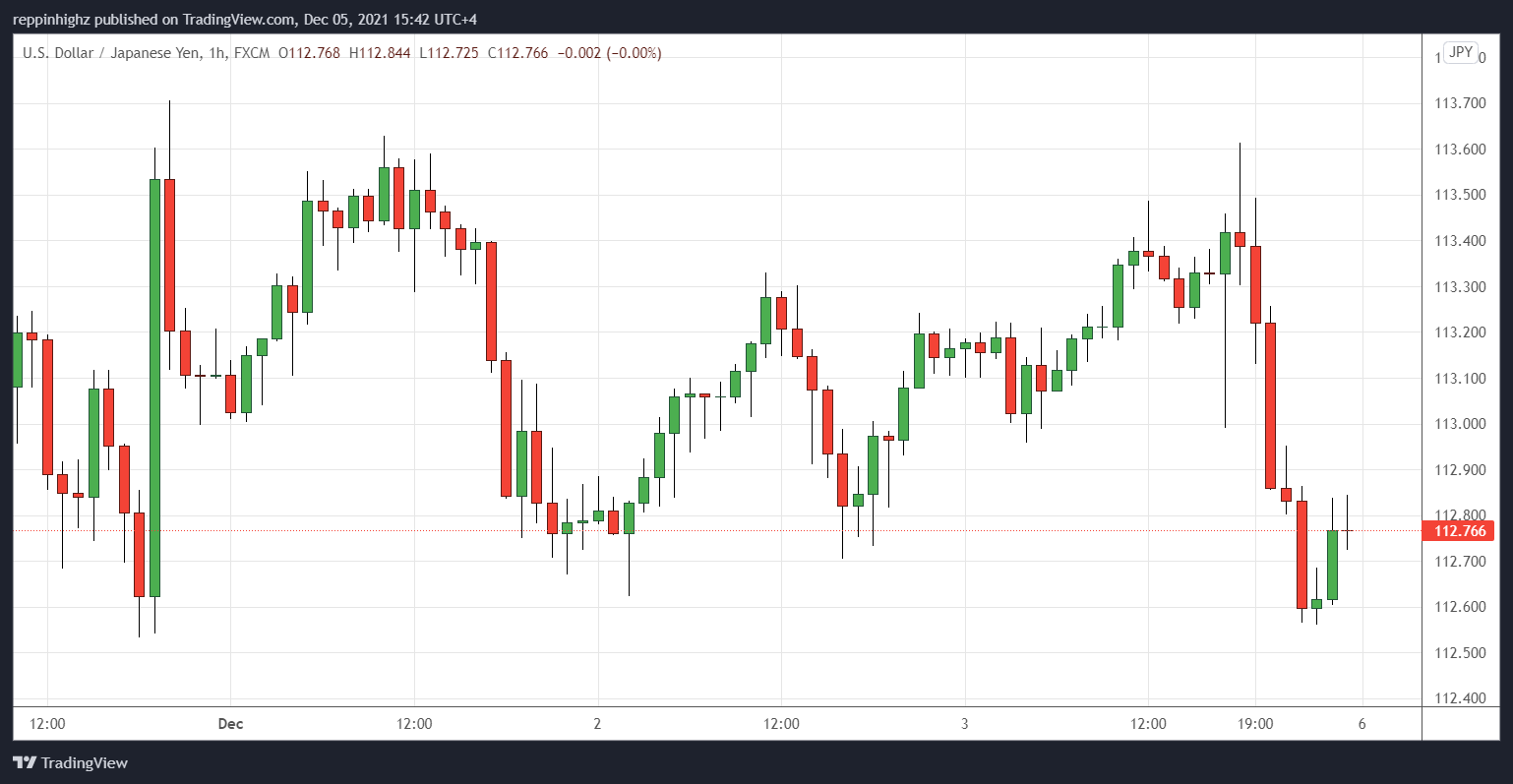This screenshot has height=784, width=1513.
Task: Click the 113.400 price axis label
Action: coord(1460,241)
